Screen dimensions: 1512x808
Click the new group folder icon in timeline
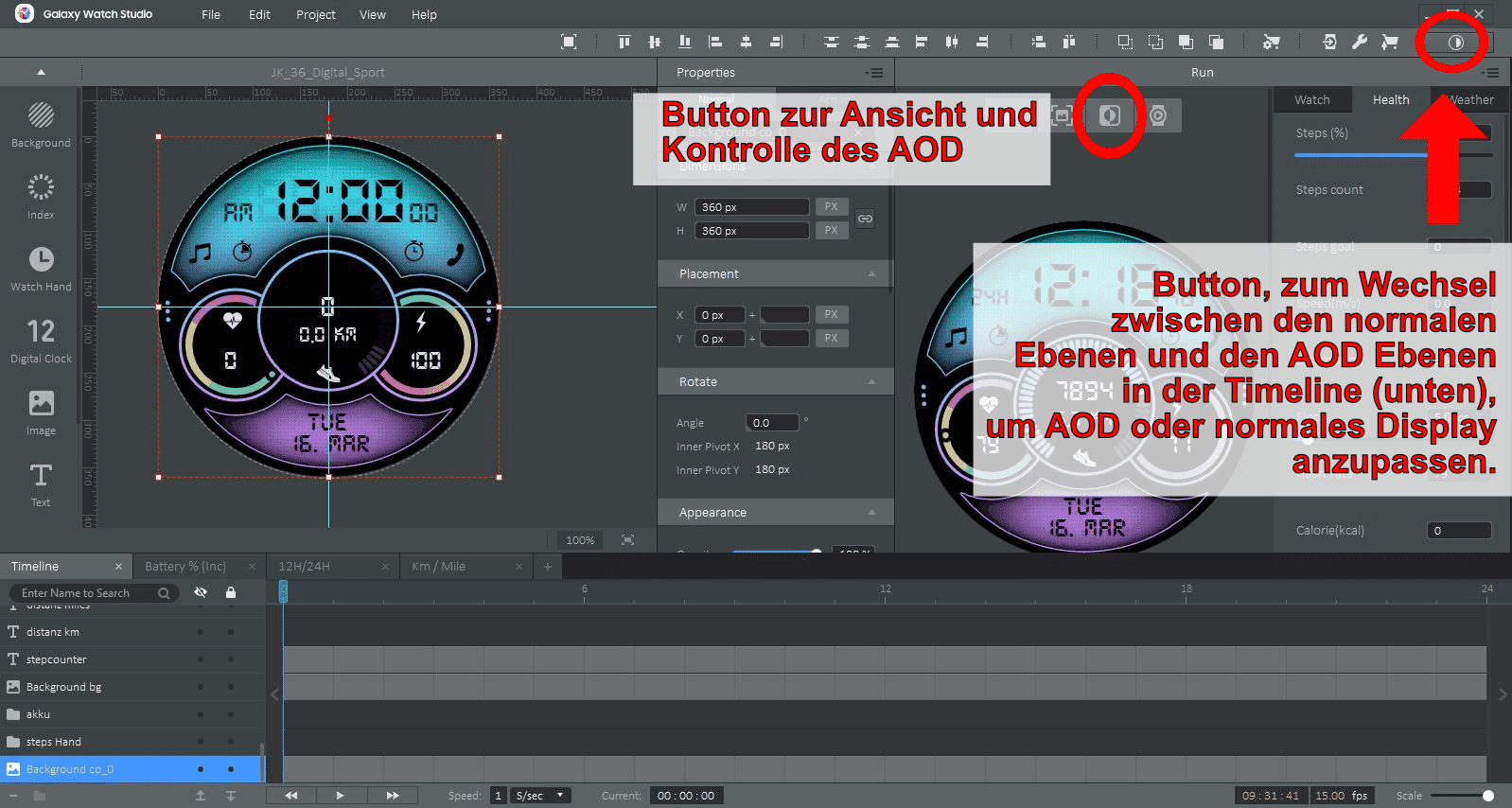click(x=39, y=796)
